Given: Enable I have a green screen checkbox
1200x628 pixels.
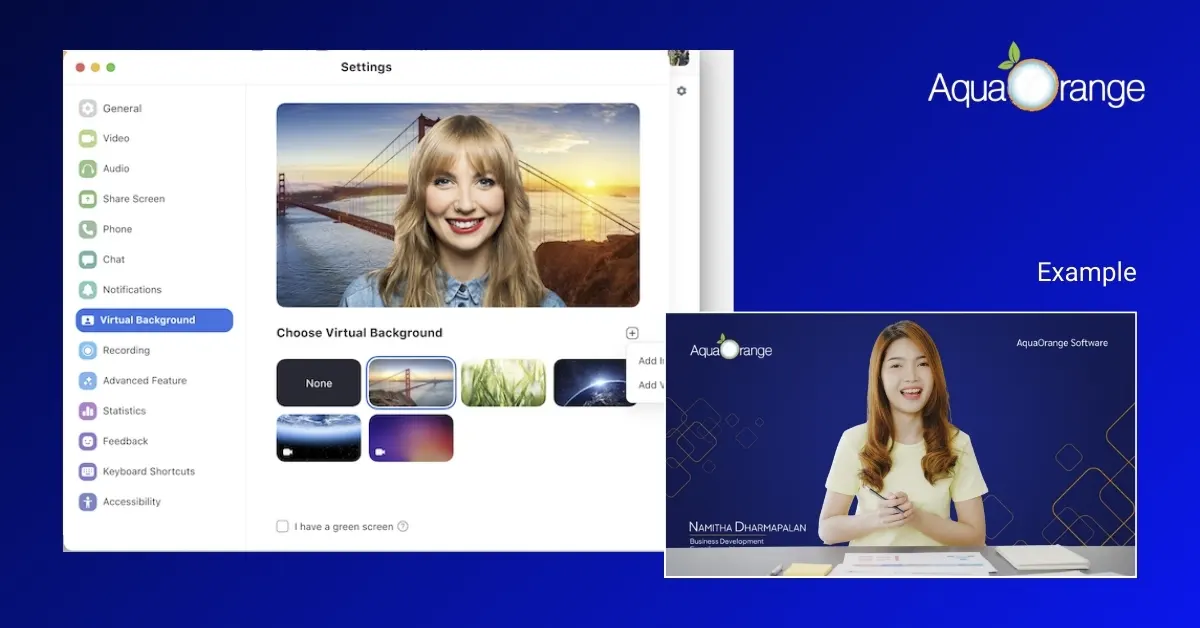Looking at the screenshot, I should pyautogui.click(x=282, y=526).
